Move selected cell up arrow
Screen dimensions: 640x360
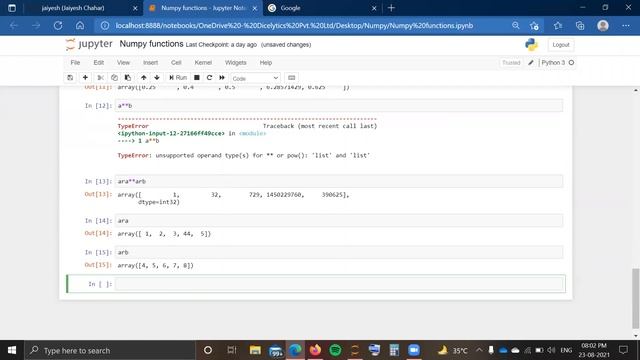[x=144, y=78]
